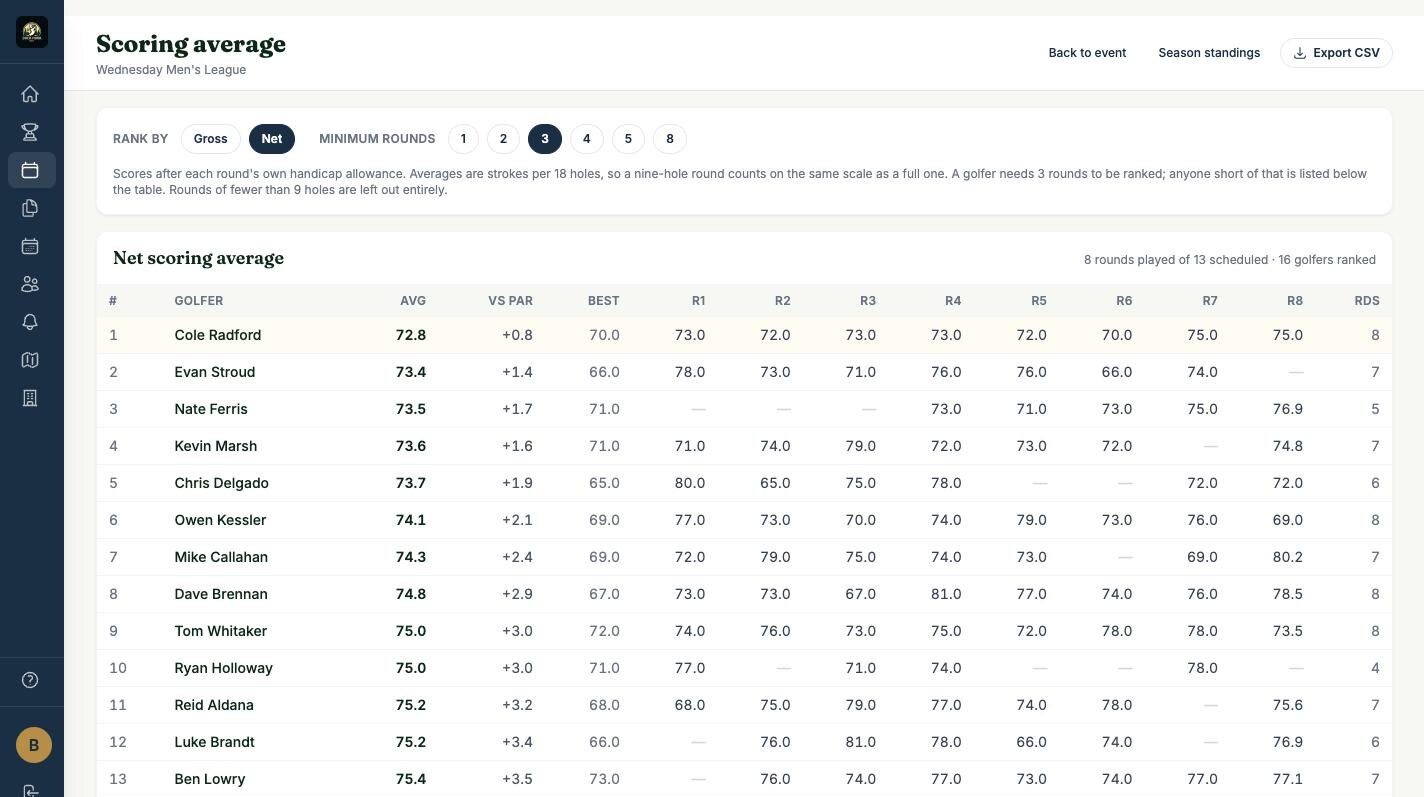Select golfer Kevin Marsh
Viewport: 1424px width, 797px height.
[215, 446]
